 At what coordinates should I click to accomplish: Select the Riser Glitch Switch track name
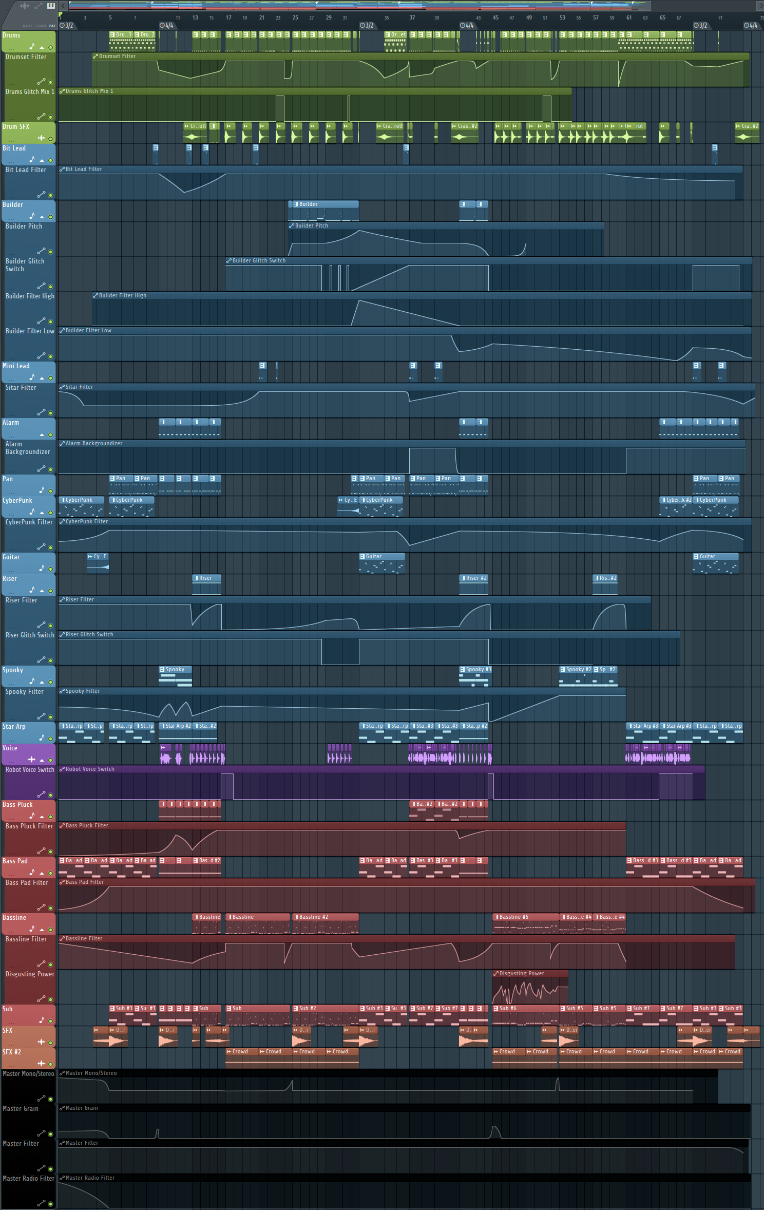pyautogui.click(x=30, y=635)
